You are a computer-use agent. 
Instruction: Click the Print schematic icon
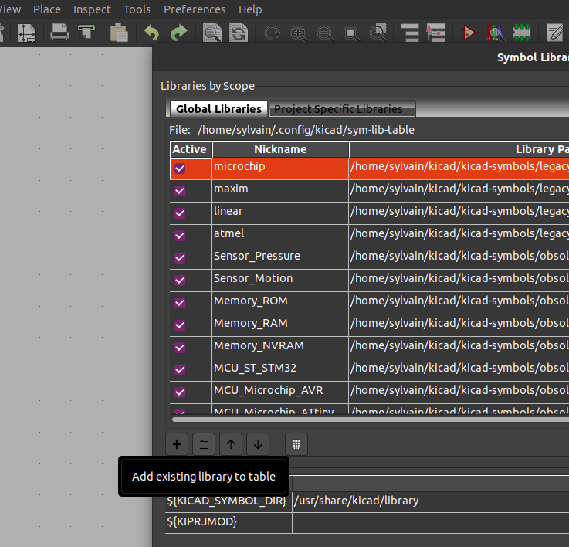tap(59, 33)
